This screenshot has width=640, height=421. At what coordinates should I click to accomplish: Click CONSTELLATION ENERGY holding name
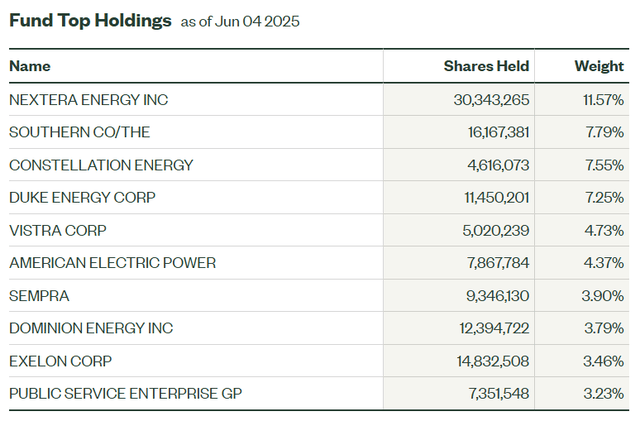tap(101, 165)
